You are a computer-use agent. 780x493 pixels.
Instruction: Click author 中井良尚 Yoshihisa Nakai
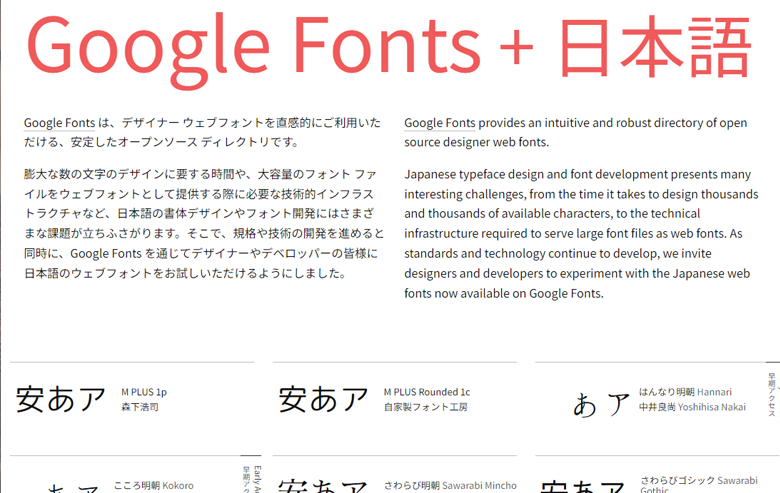[692, 407]
